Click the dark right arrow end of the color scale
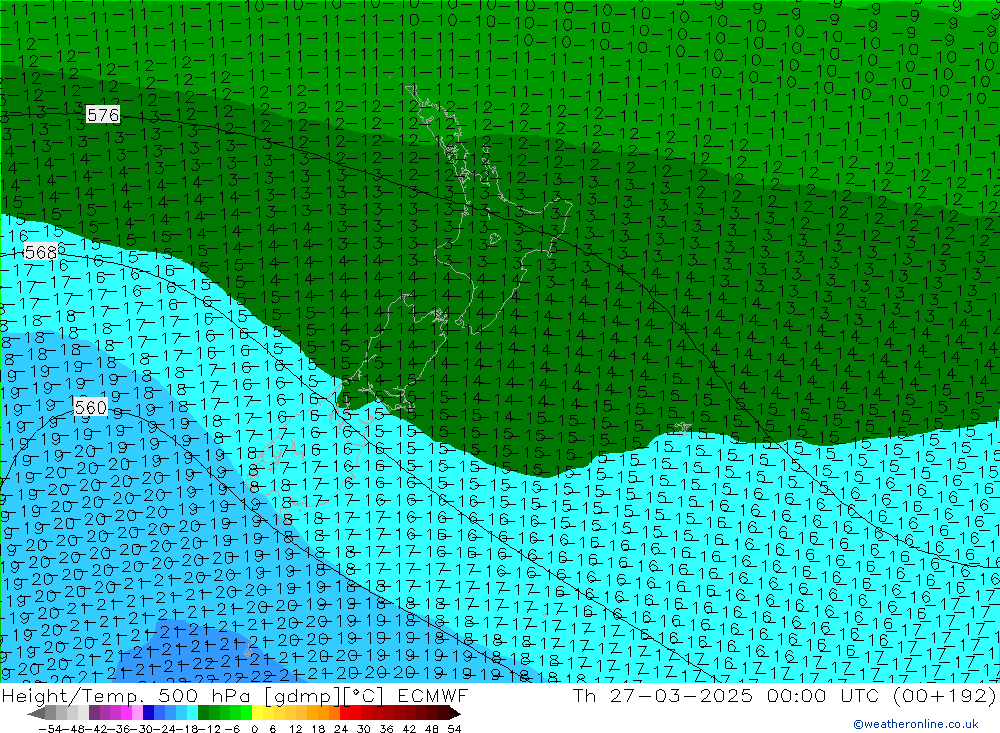Viewport: 1000px width, 733px height. click(x=455, y=713)
